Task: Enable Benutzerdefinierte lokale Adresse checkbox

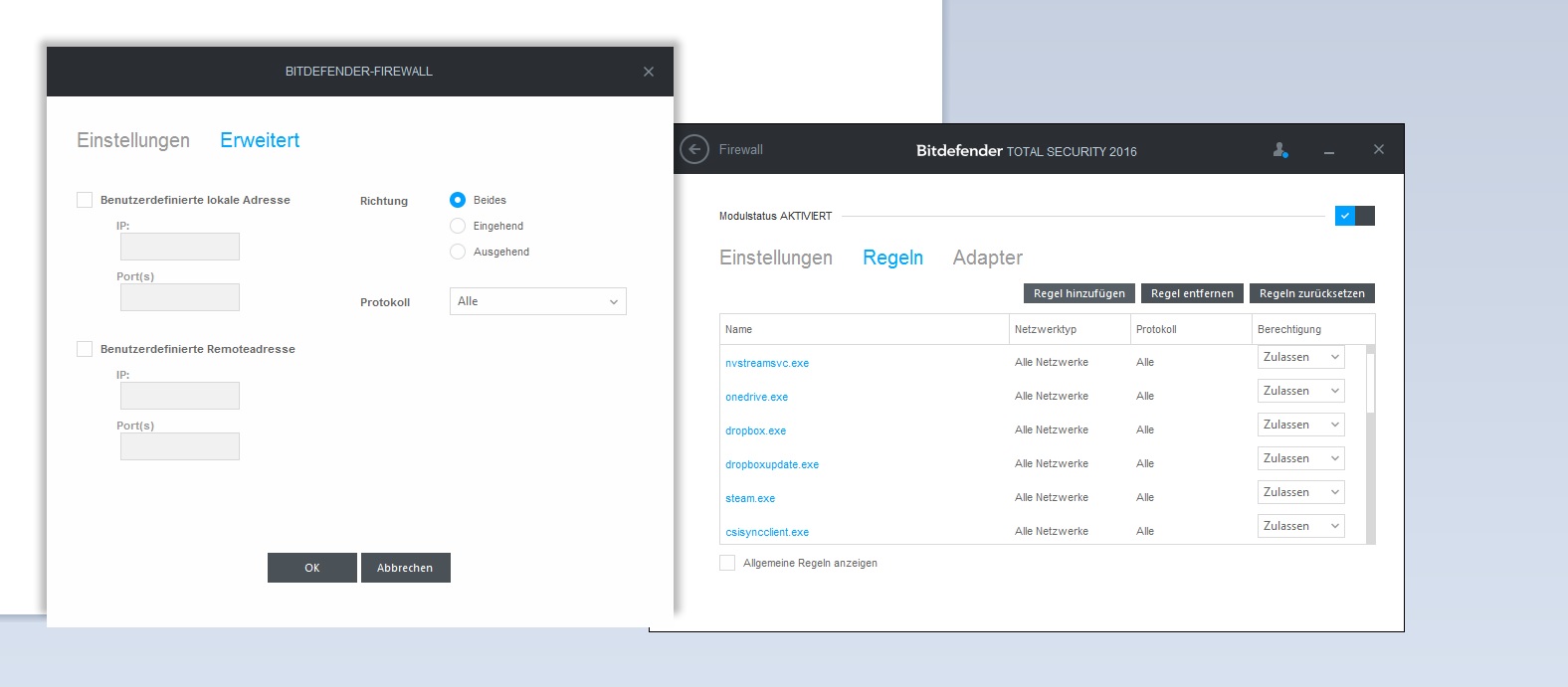Action: click(85, 200)
